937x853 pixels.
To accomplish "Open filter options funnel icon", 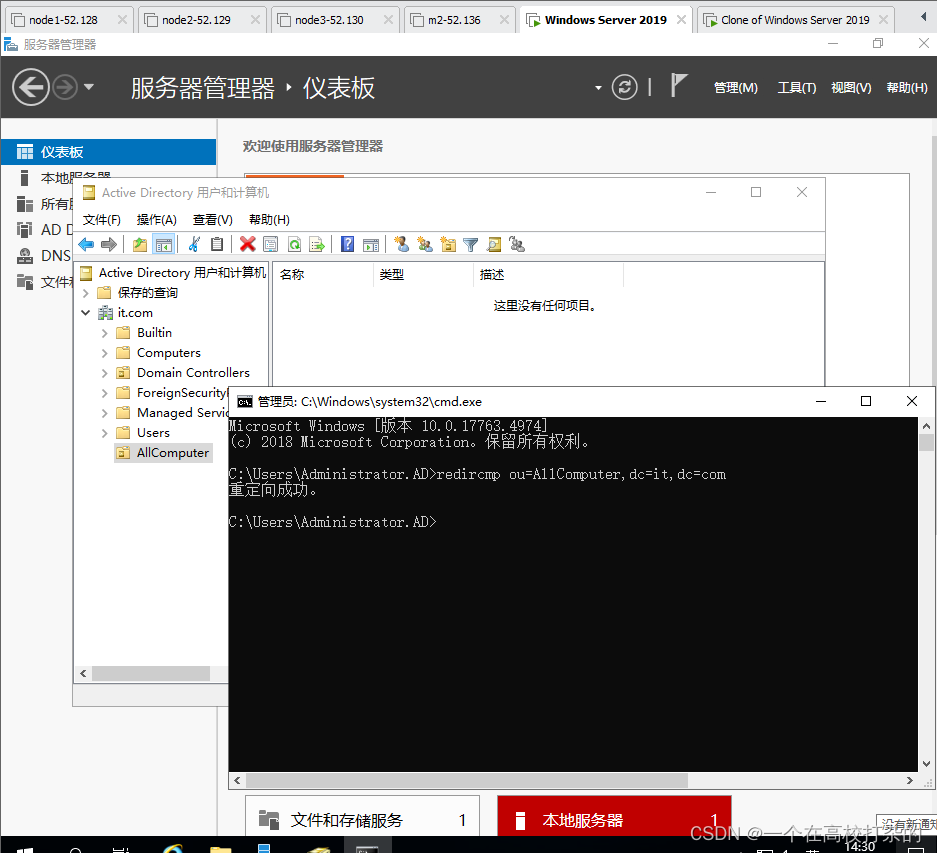I will [471, 244].
